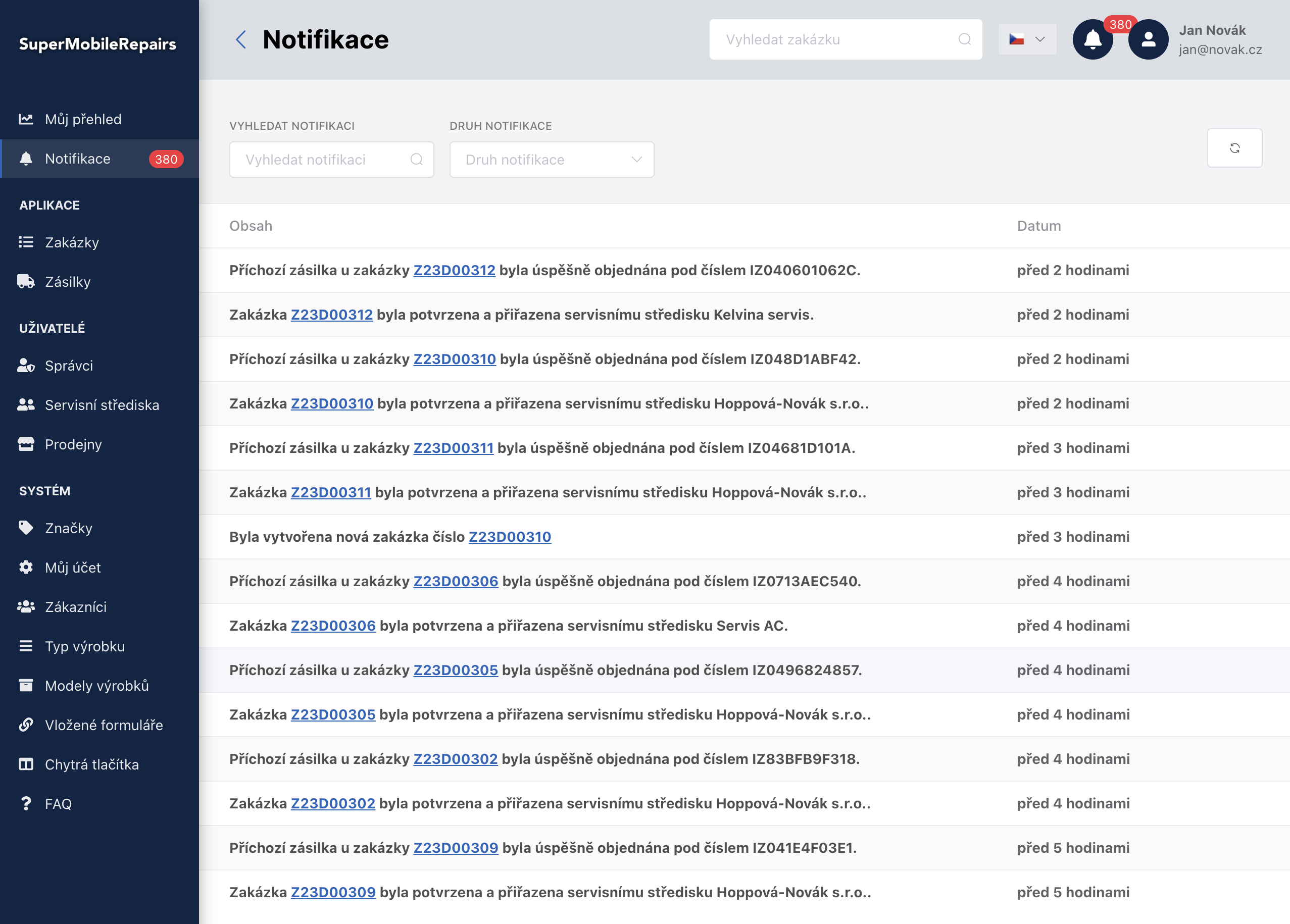Click 'před 2 hodinami' in IZ040601062C row

pyautogui.click(x=1073, y=270)
